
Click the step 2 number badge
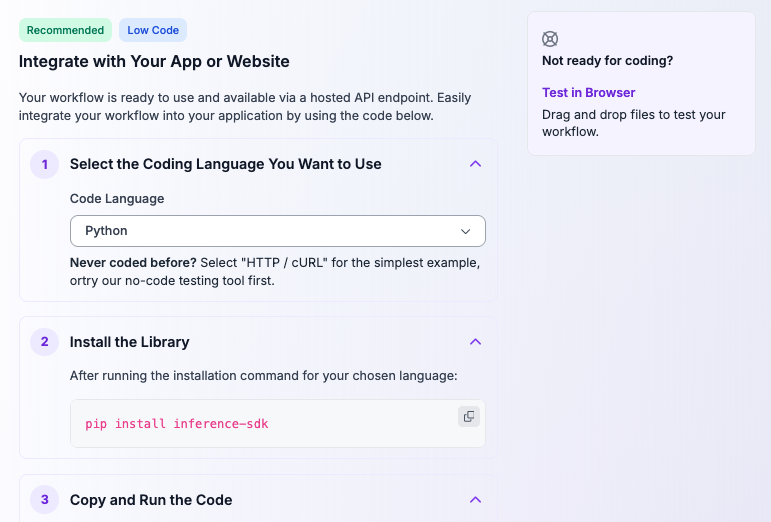(44, 342)
